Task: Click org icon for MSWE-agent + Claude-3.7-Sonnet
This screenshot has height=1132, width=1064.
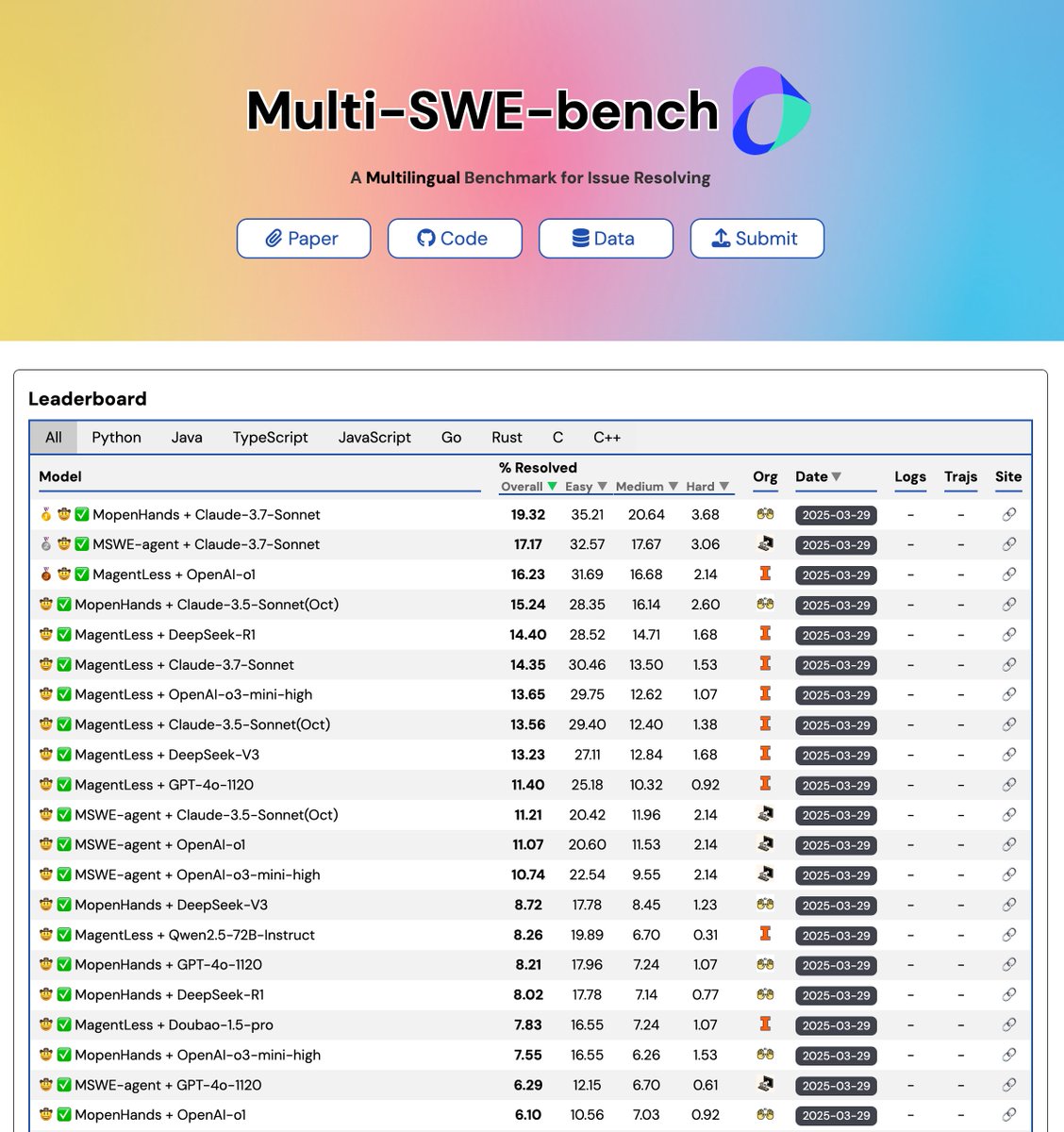Action: pos(765,544)
